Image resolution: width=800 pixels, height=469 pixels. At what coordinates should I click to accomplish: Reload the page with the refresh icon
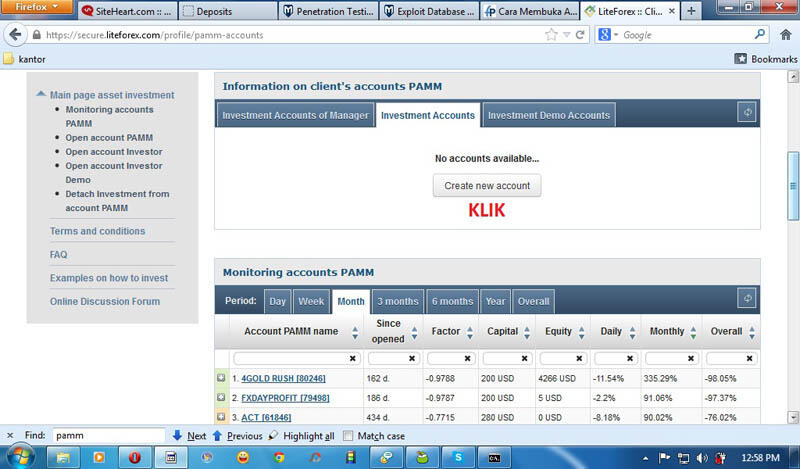click(580, 35)
